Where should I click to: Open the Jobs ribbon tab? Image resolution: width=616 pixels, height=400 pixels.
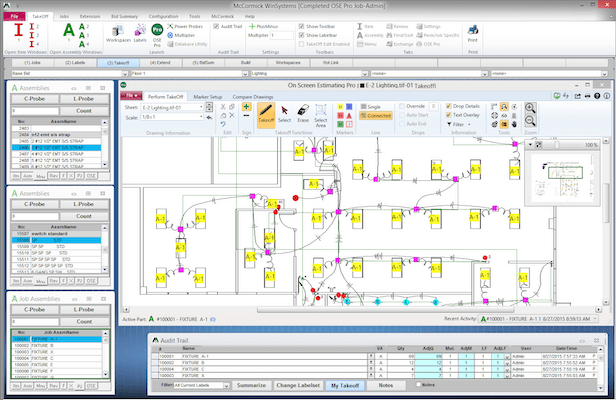point(64,17)
